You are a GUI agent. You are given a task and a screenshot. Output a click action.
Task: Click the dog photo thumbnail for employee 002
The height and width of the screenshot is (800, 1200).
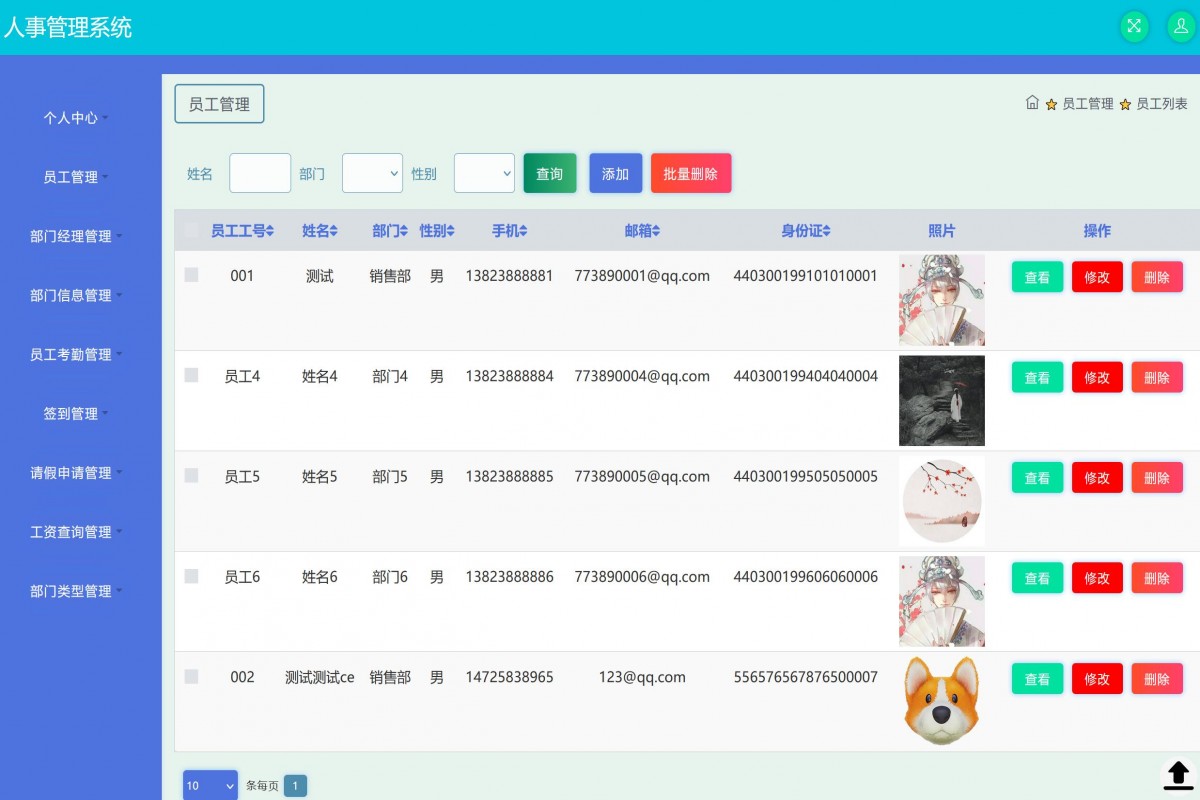[x=941, y=700]
